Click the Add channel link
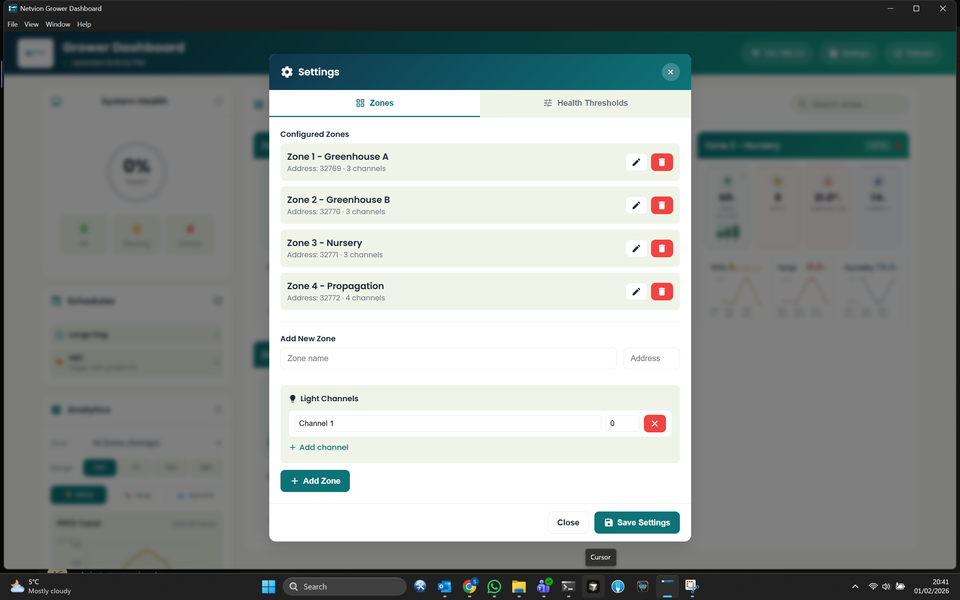960x600 pixels. [319, 448]
